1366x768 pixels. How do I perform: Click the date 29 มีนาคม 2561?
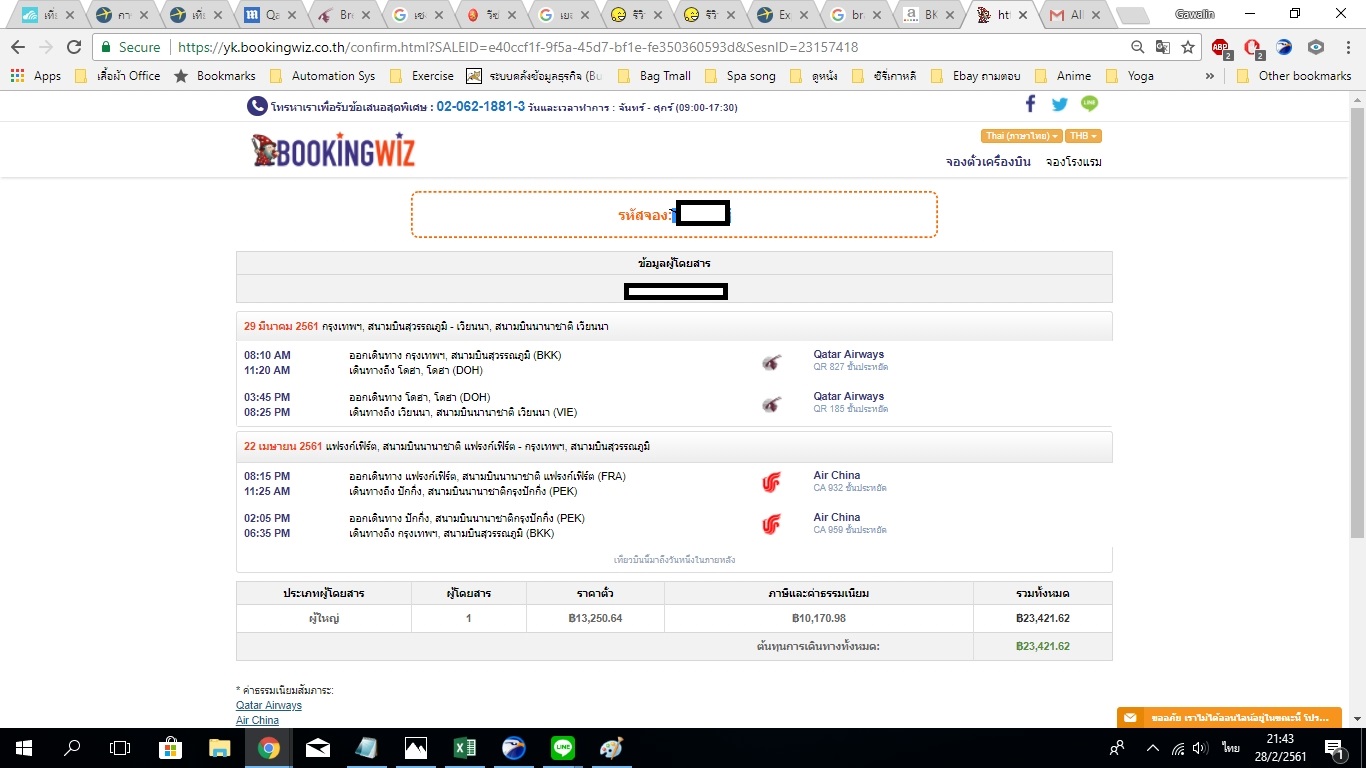click(281, 326)
